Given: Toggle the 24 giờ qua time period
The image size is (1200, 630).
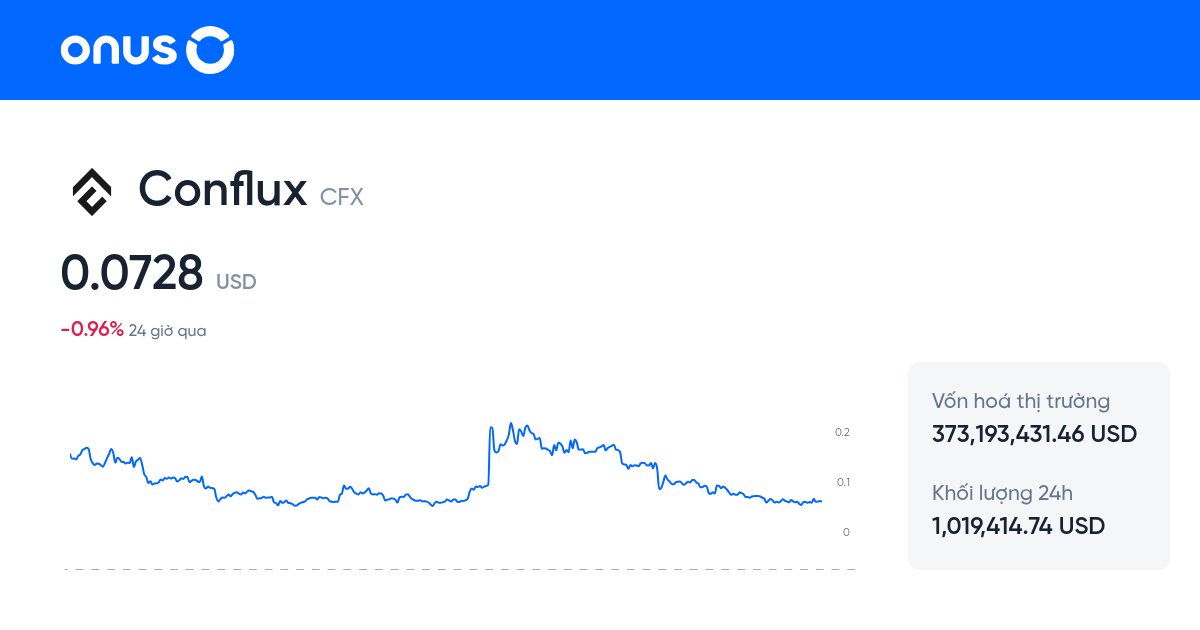Looking at the screenshot, I should point(165,330).
